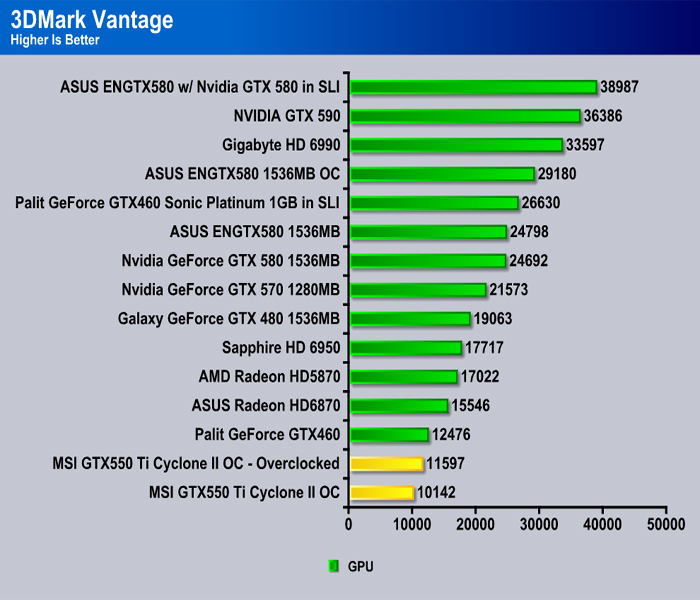Click the green bar for NVIDIA GTX 590
700x600 pixels.
465,116
